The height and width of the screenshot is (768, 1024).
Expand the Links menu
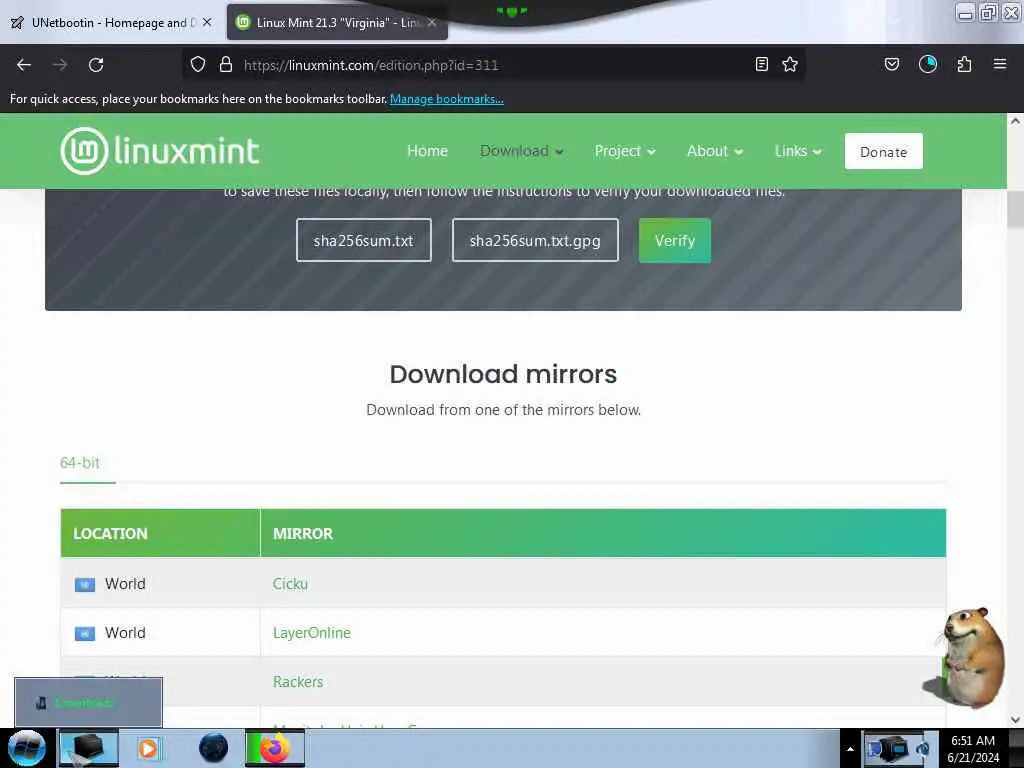[797, 151]
